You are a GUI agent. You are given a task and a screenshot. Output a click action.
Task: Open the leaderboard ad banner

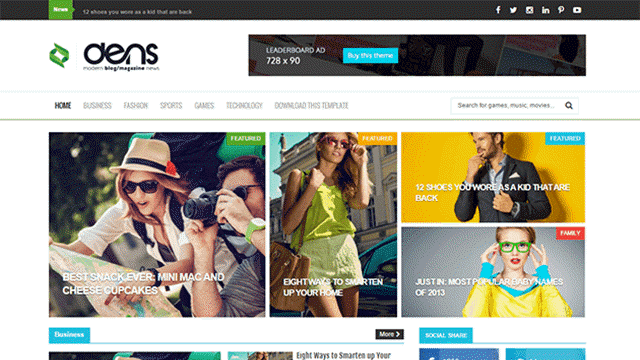[417, 55]
